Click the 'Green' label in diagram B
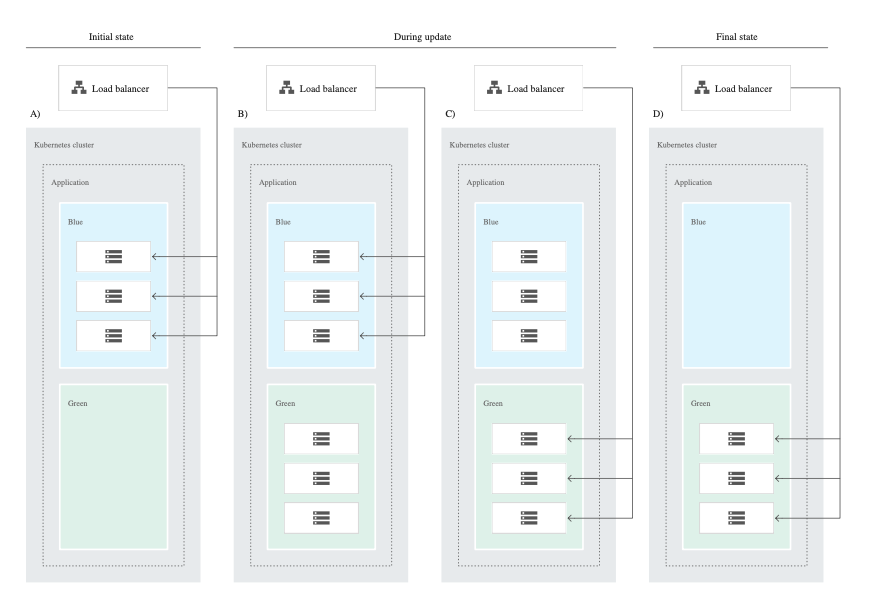Screen dimensions: 882x605 point(285,403)
